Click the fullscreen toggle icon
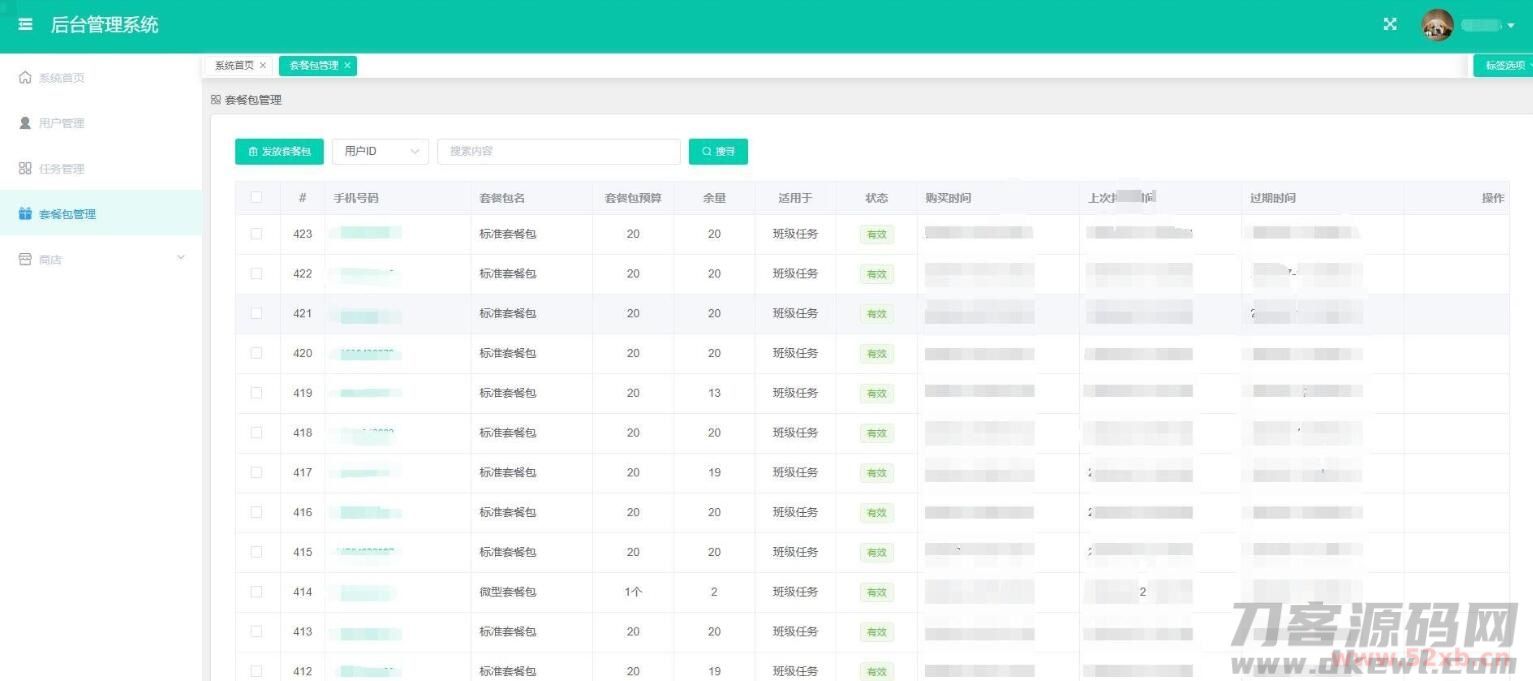 coord(1390,25)
